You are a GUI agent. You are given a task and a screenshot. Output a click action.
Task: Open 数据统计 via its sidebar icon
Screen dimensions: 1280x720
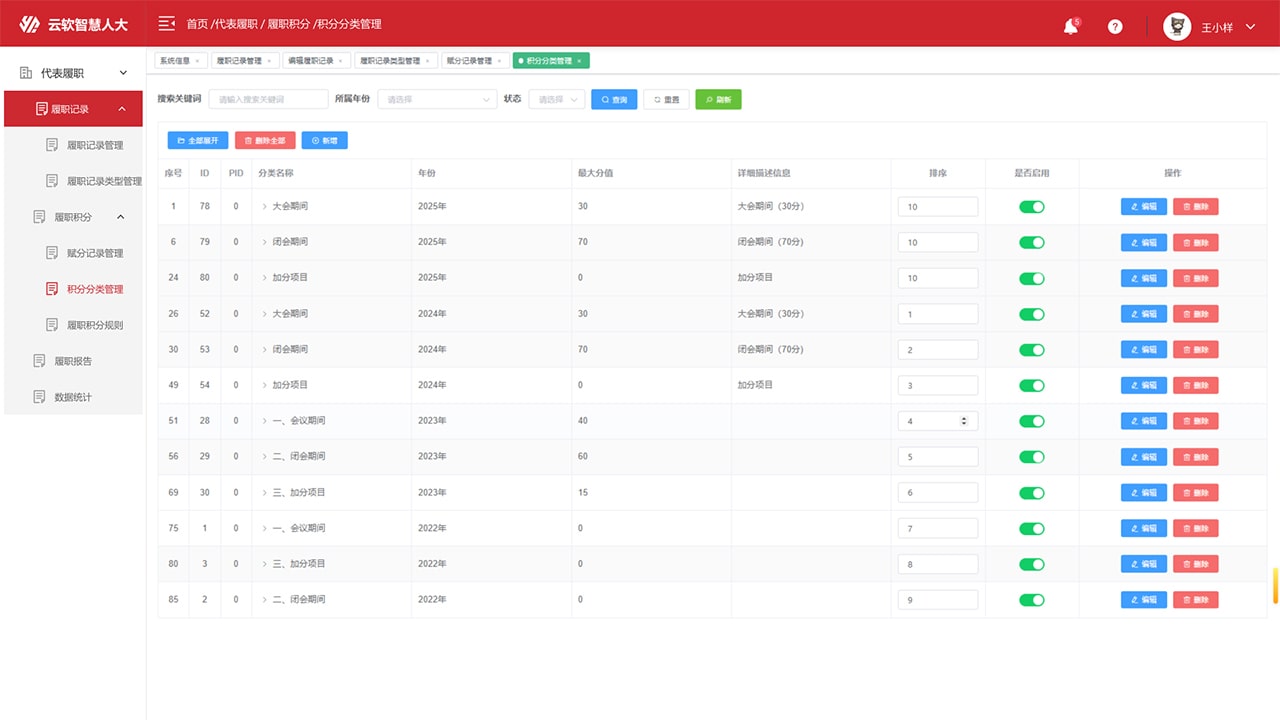[x=40, y=397]
